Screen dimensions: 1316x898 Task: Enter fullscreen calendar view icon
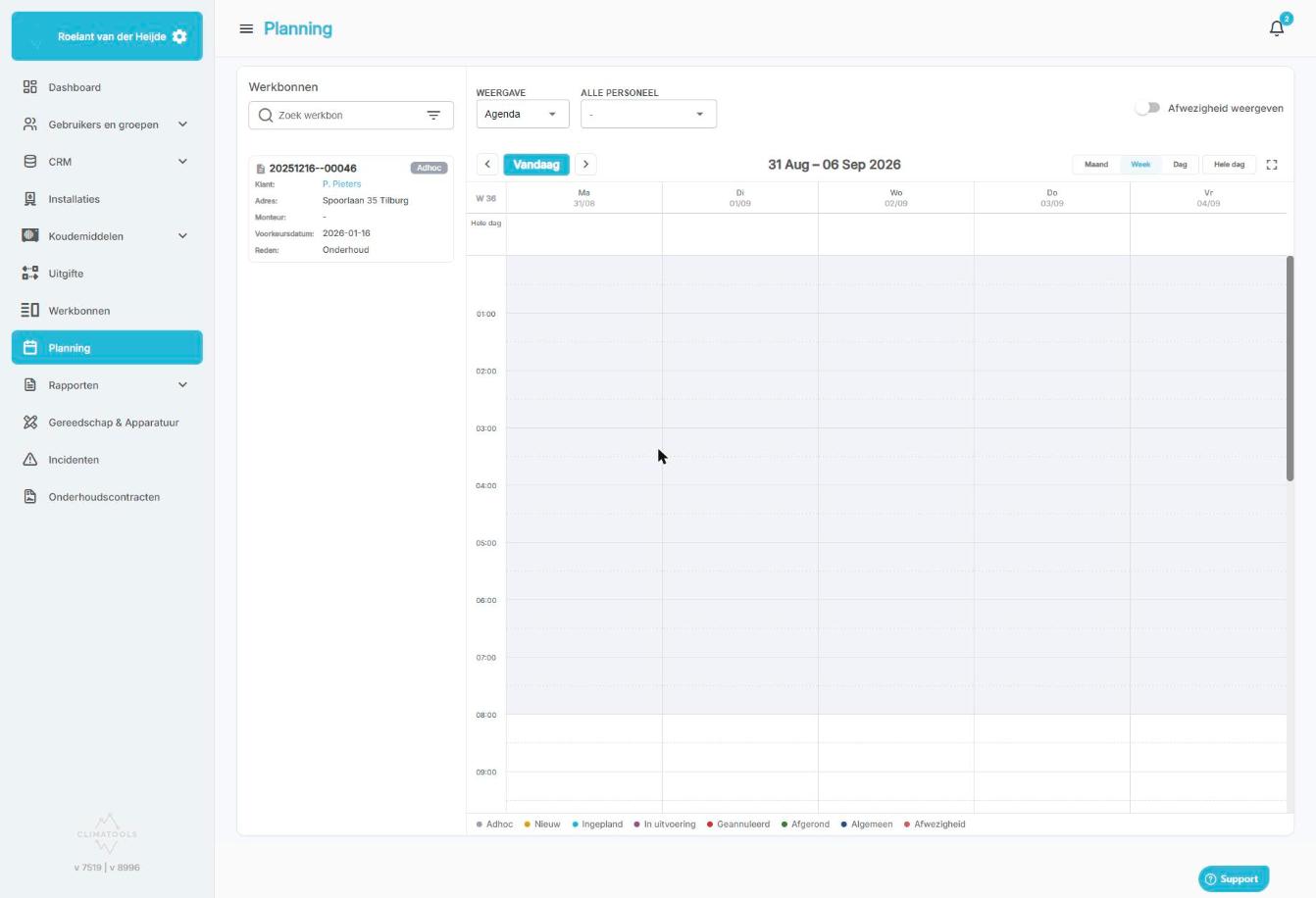pyautogui.click(x=1272, y=165)
